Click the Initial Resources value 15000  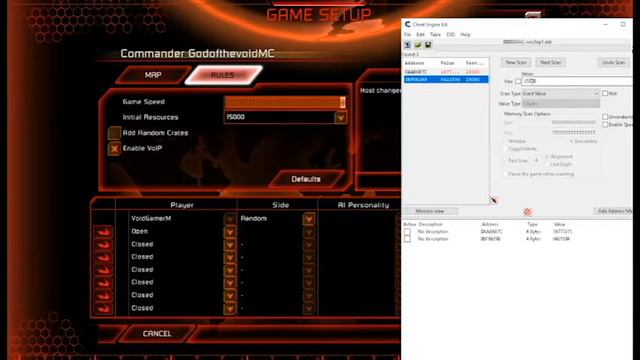pos(236,117)
